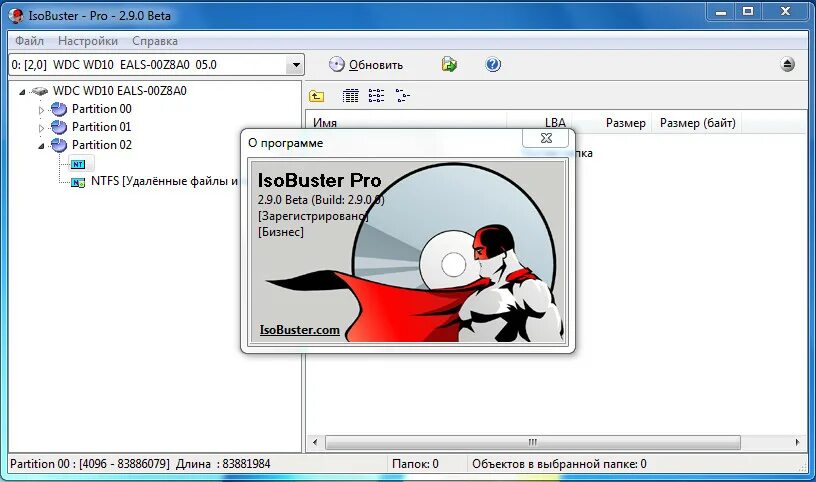Click the Partition 00 disk icon
Viewport: 816px width, 482px height.
(59, 109)
